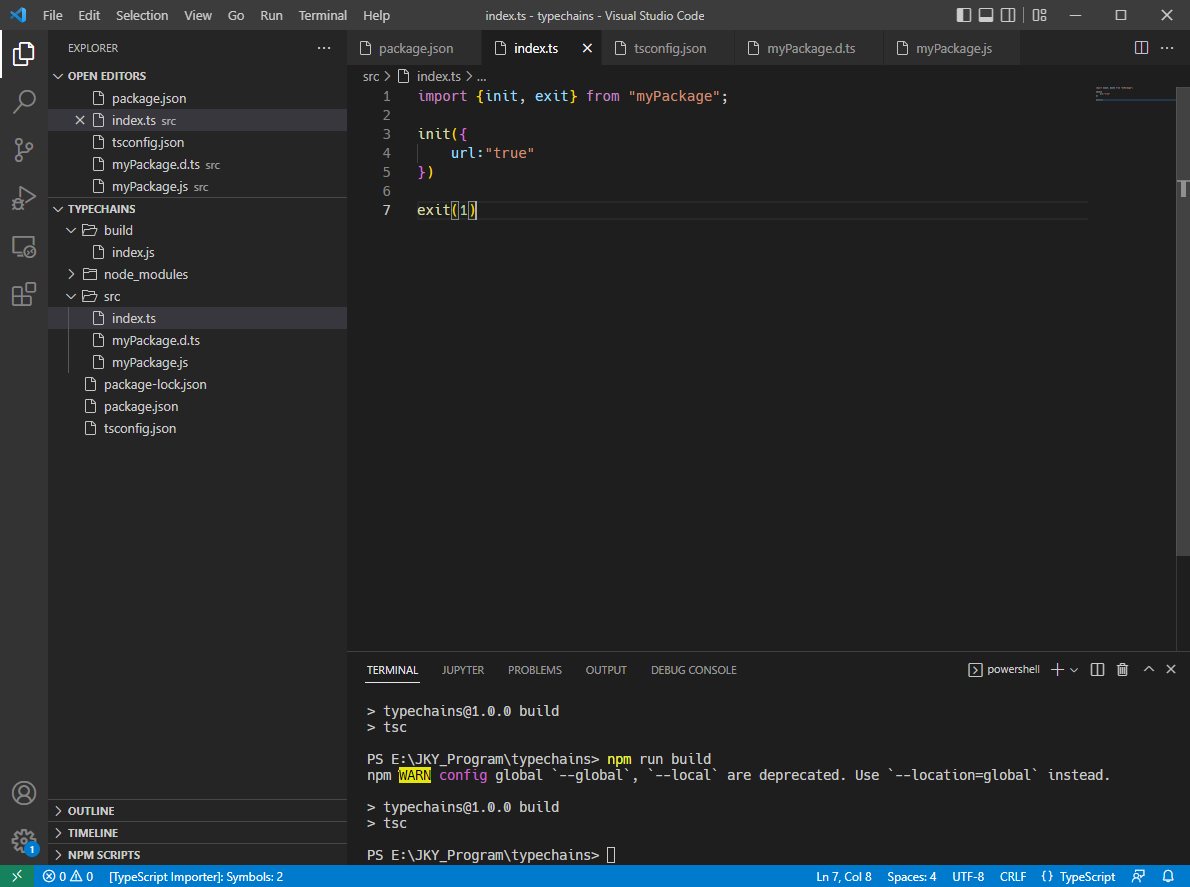Split the editor right

[x=1141, y=48]
